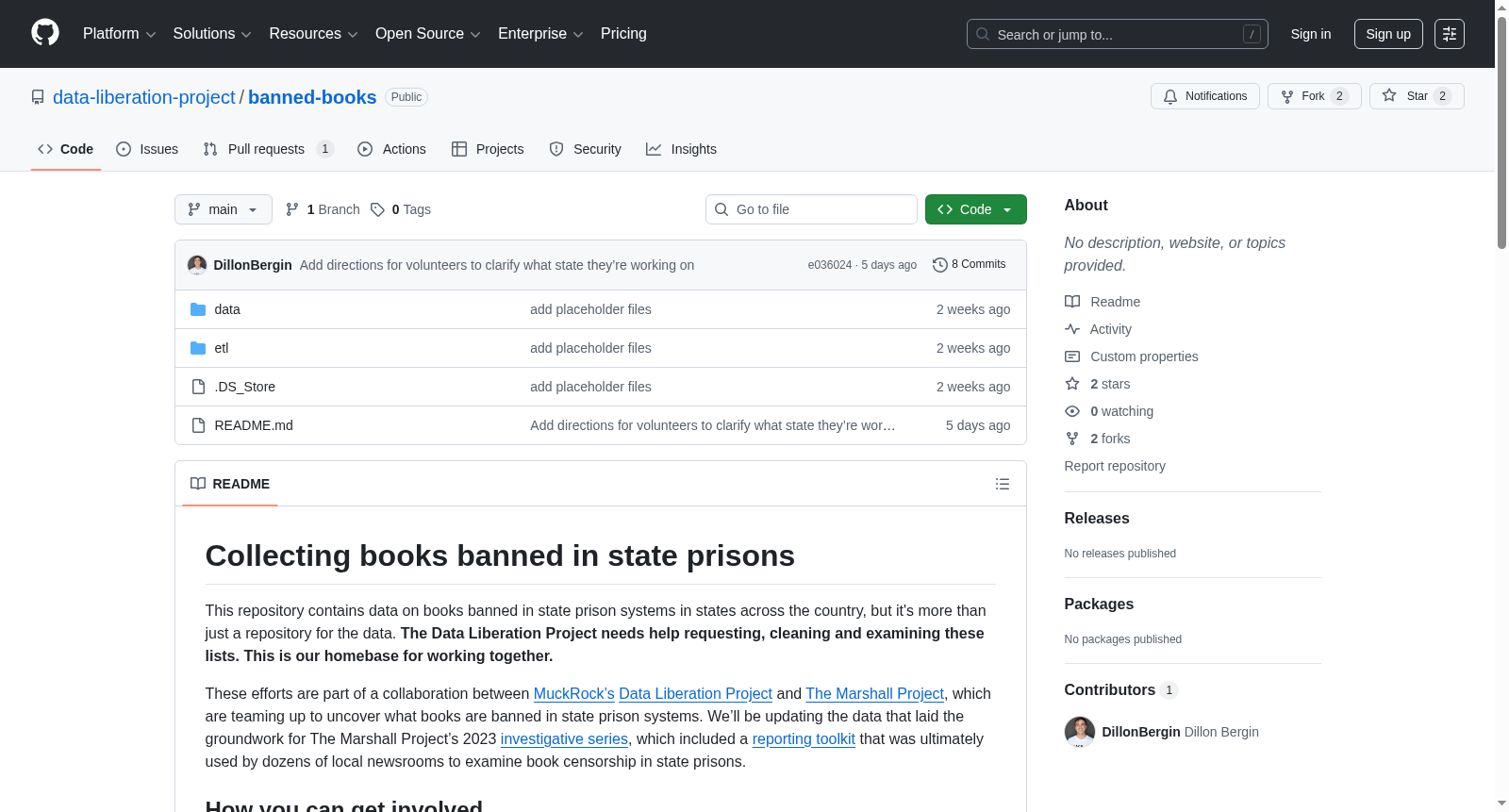Open the data-liberation-project owner link

coord(144,97)
